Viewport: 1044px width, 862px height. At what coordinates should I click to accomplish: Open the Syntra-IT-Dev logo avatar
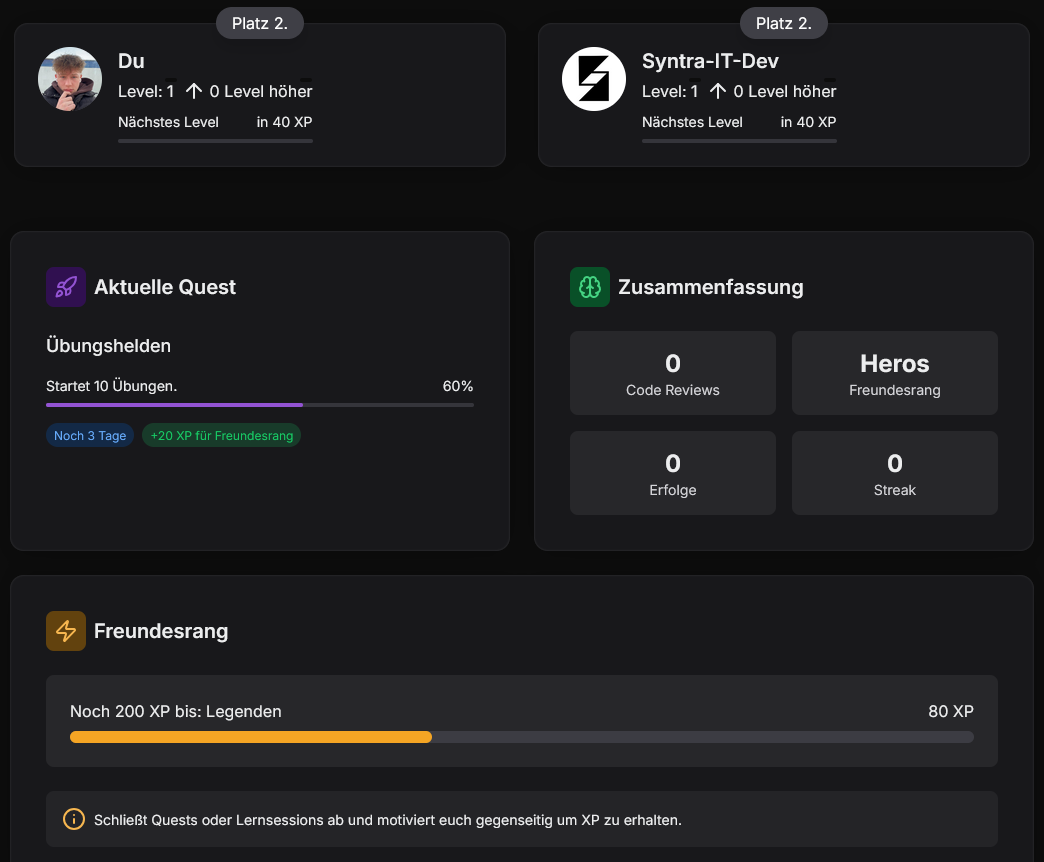[x=594, y=79]
